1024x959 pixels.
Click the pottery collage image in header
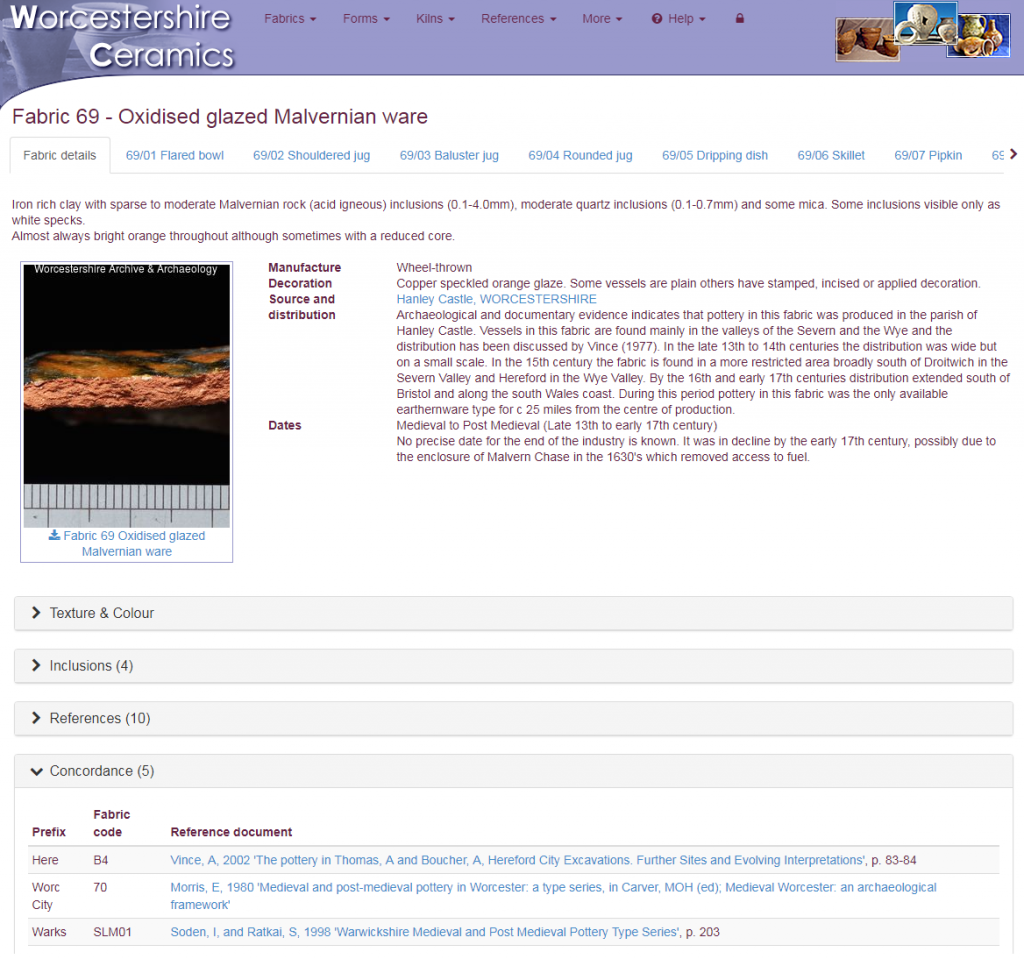[x=923, y=31]
